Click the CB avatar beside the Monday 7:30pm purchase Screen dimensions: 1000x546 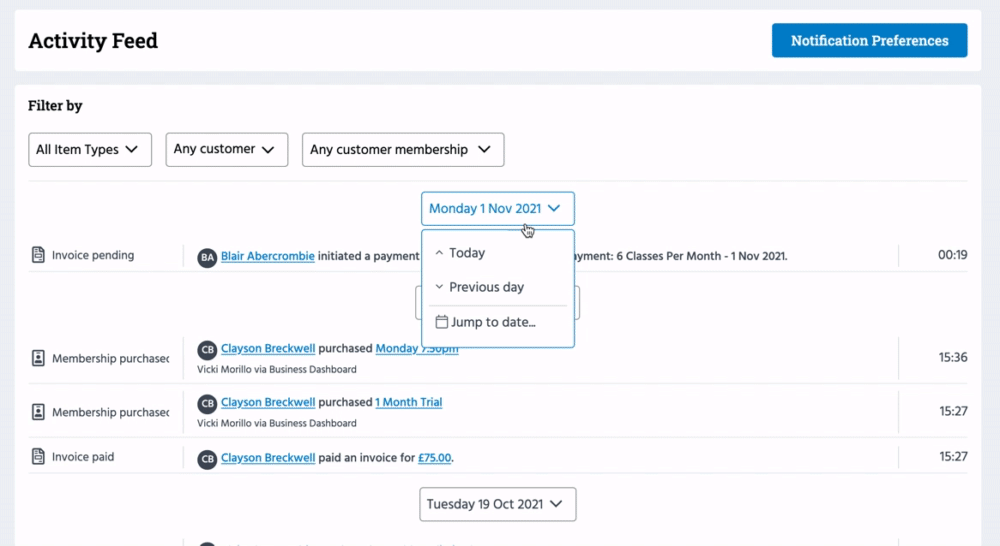click(x=207, y=350)
